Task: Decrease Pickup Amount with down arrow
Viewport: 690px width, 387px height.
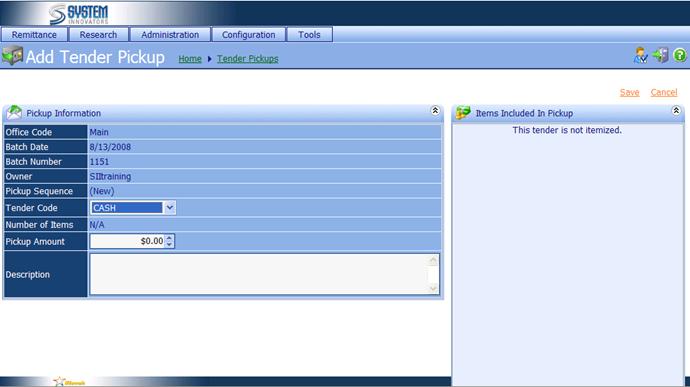Action: point(169,244)
